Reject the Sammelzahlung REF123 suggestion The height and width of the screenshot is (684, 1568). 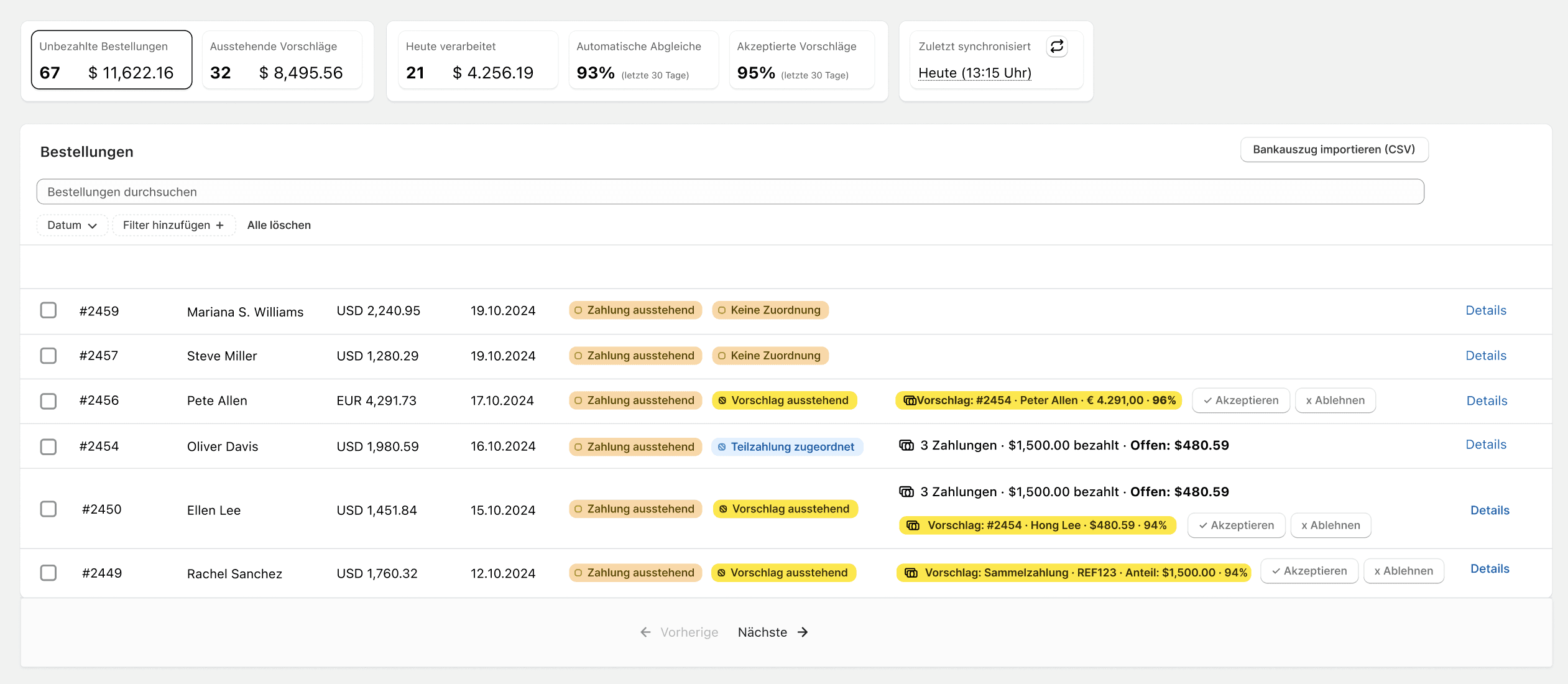pos(1404,571)
